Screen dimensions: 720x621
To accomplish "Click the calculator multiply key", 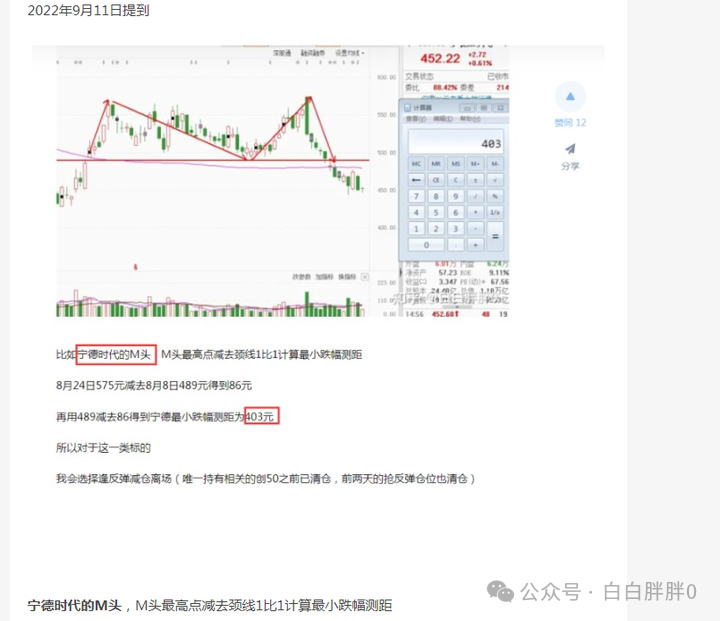I will click(475, 212).
